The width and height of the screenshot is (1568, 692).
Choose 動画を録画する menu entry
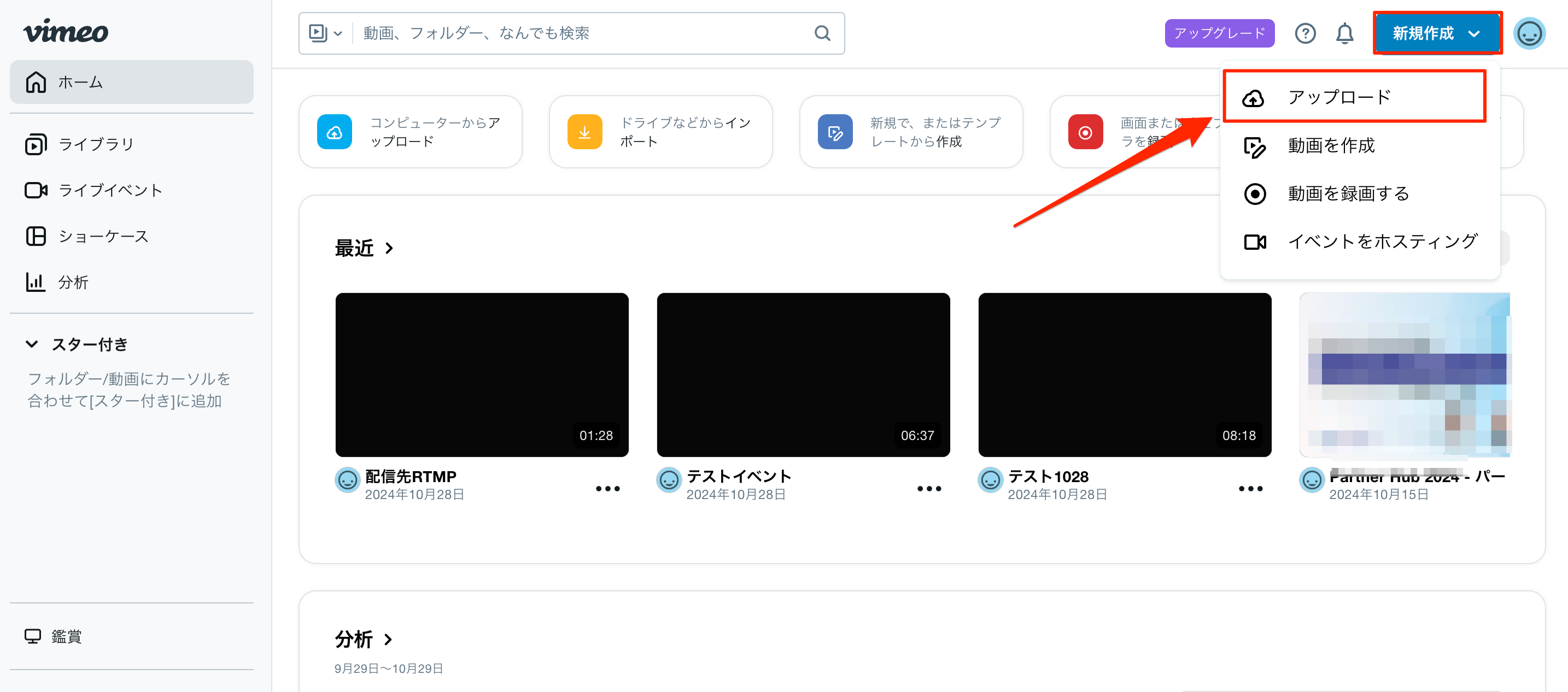[1360, 193]
